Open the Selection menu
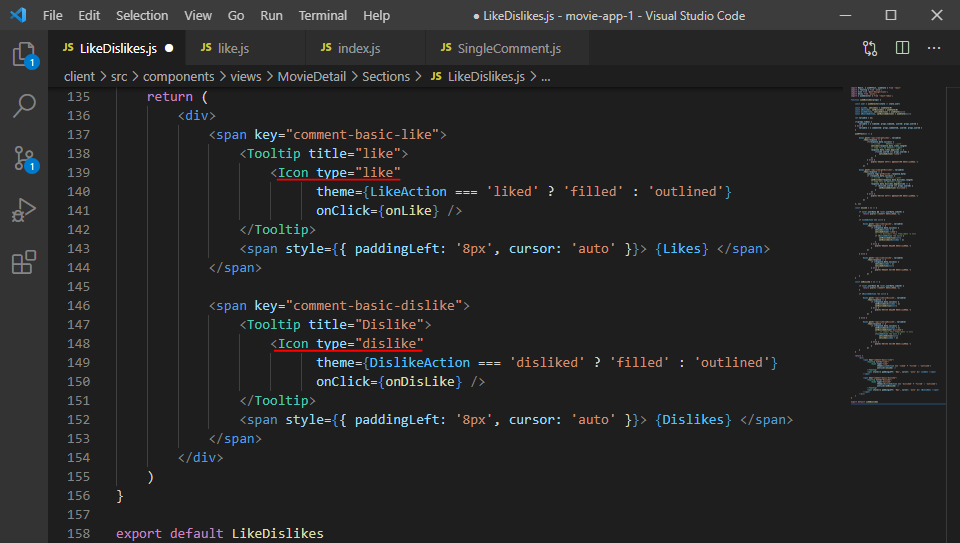The image size is (960, 543). pyautogui.click(x=142, y=15)
